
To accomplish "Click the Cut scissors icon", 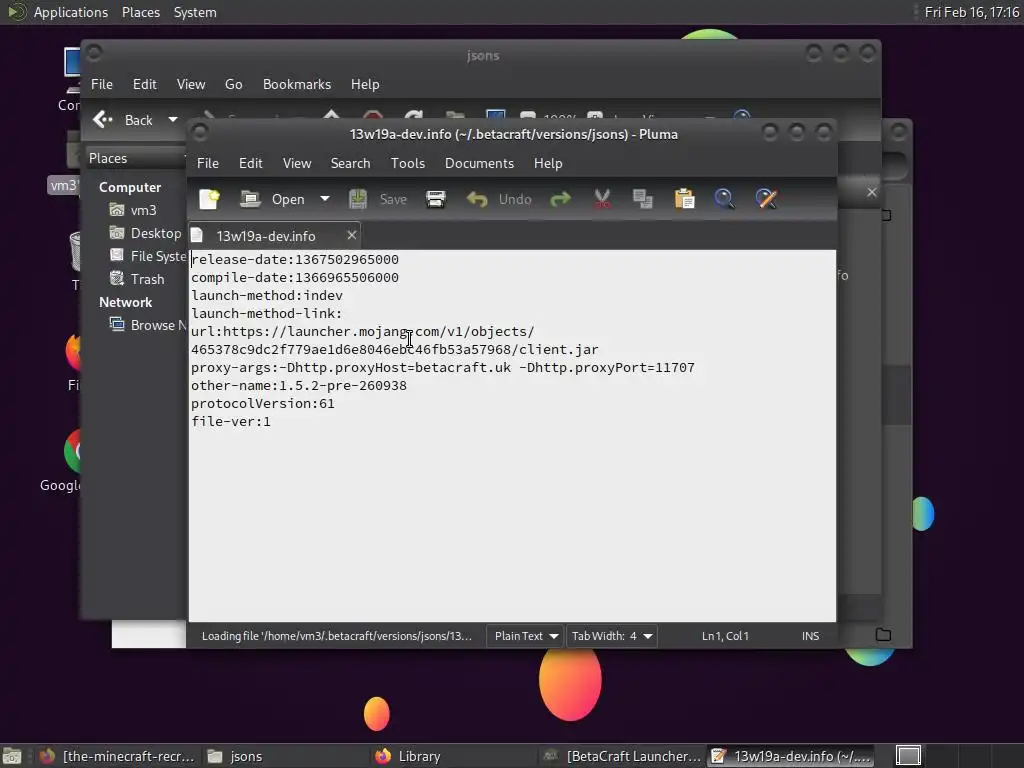I will click(x=602, y=199).
